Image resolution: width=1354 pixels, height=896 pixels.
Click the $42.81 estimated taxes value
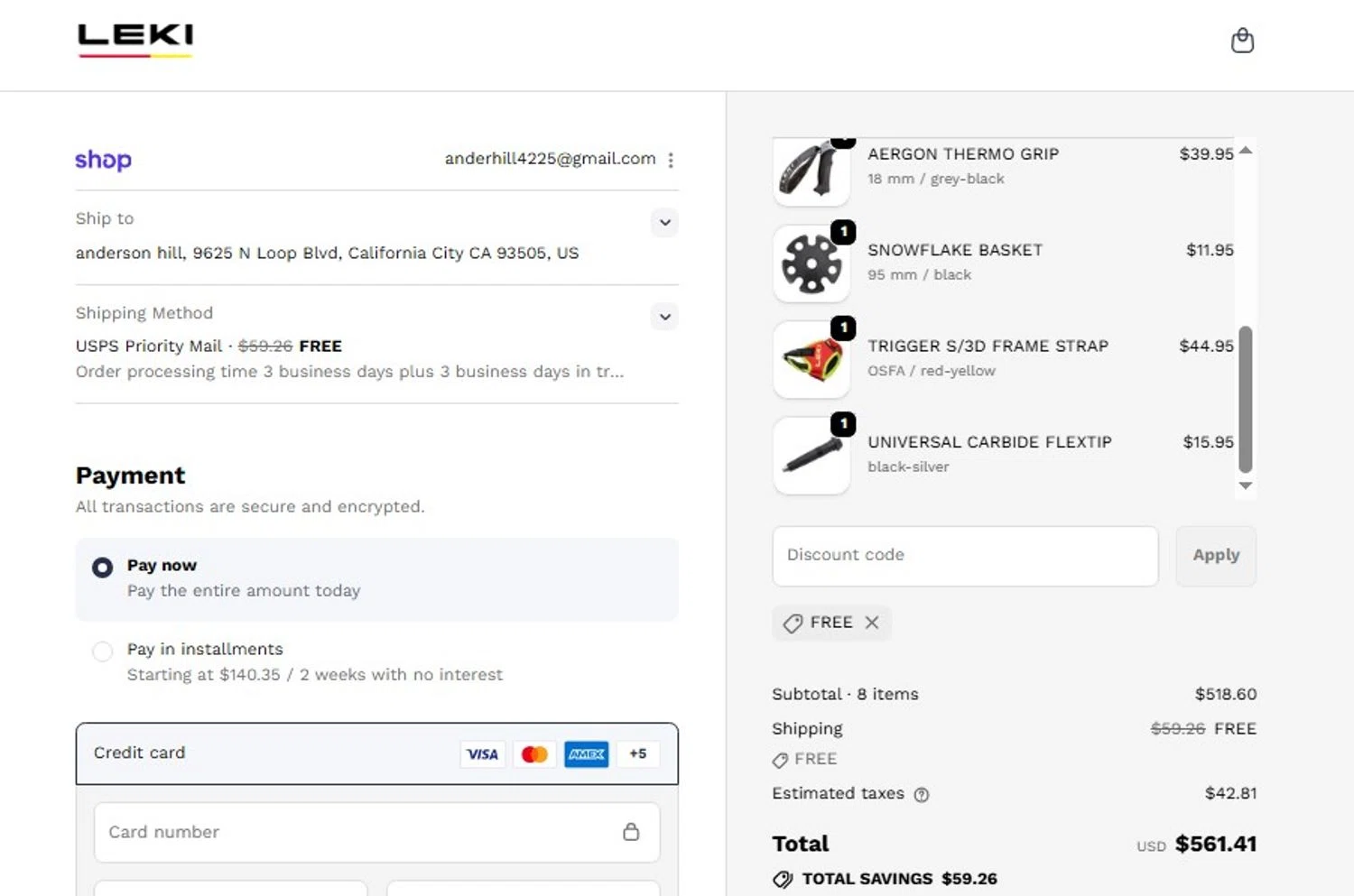(x=1230, y=794)
